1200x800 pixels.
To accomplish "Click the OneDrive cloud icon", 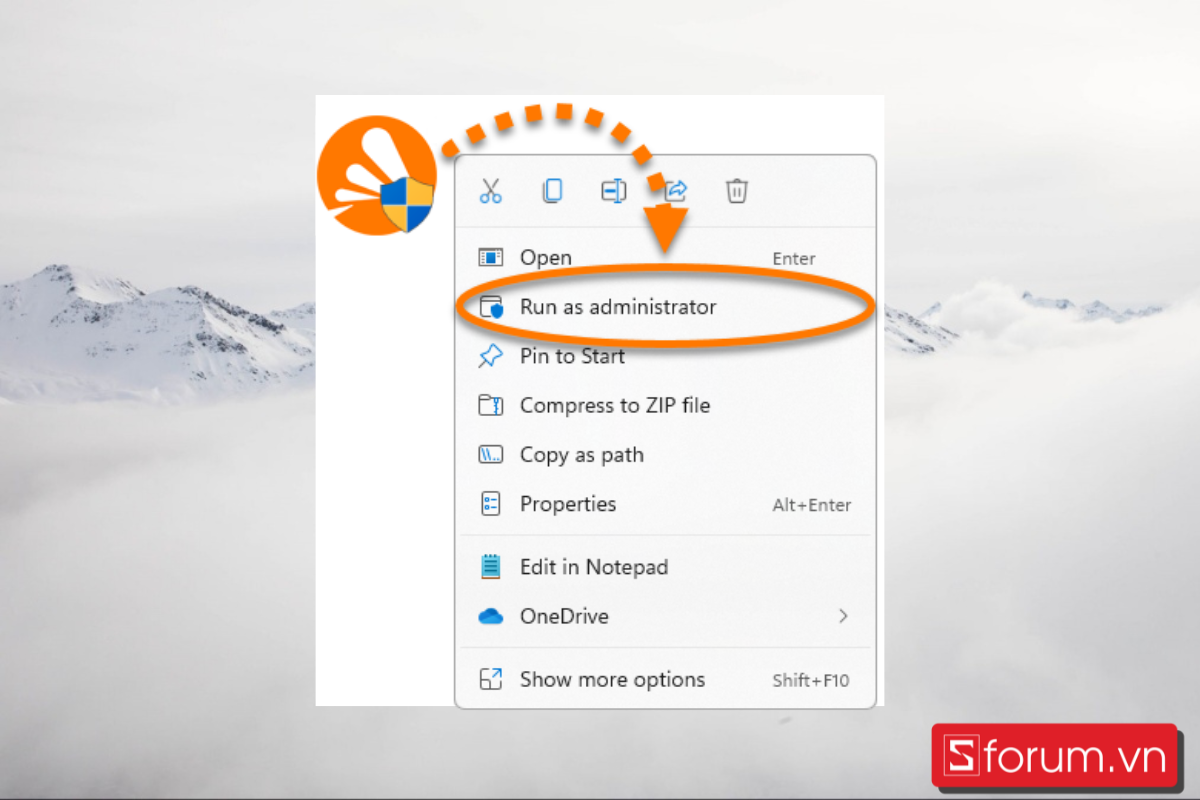I will (490, 617).
